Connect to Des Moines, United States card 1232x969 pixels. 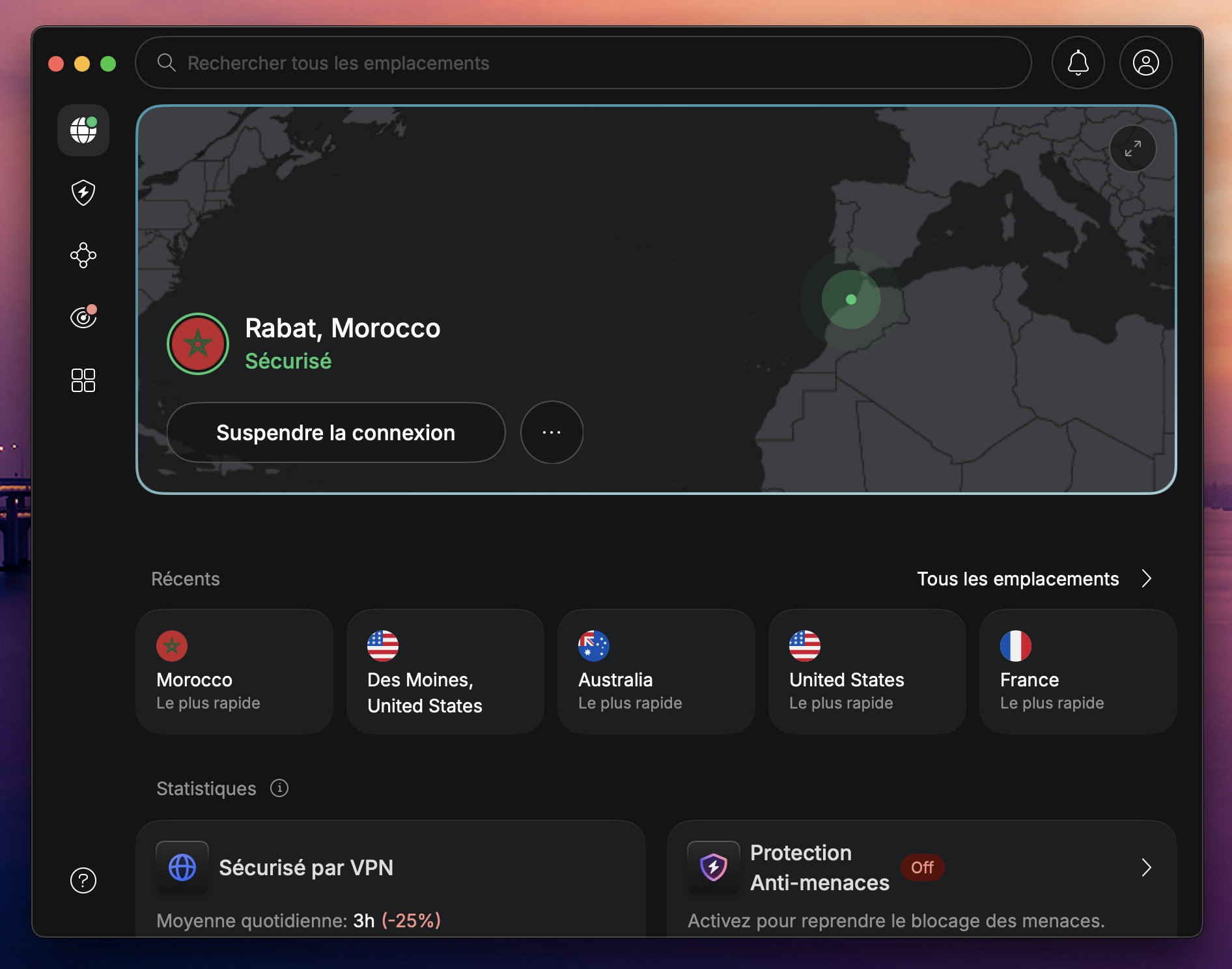(x=445, y=671)
